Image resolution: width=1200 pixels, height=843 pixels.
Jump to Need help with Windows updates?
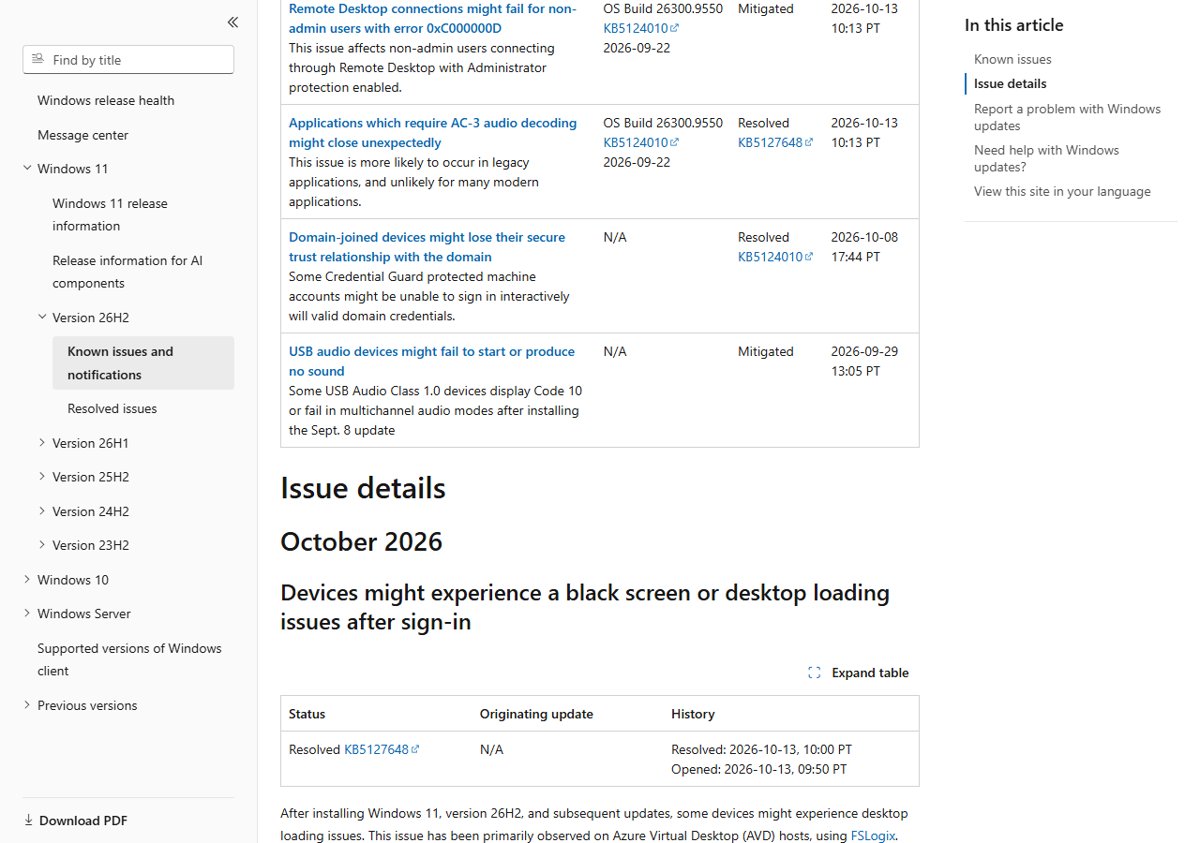coord(1046,158)
